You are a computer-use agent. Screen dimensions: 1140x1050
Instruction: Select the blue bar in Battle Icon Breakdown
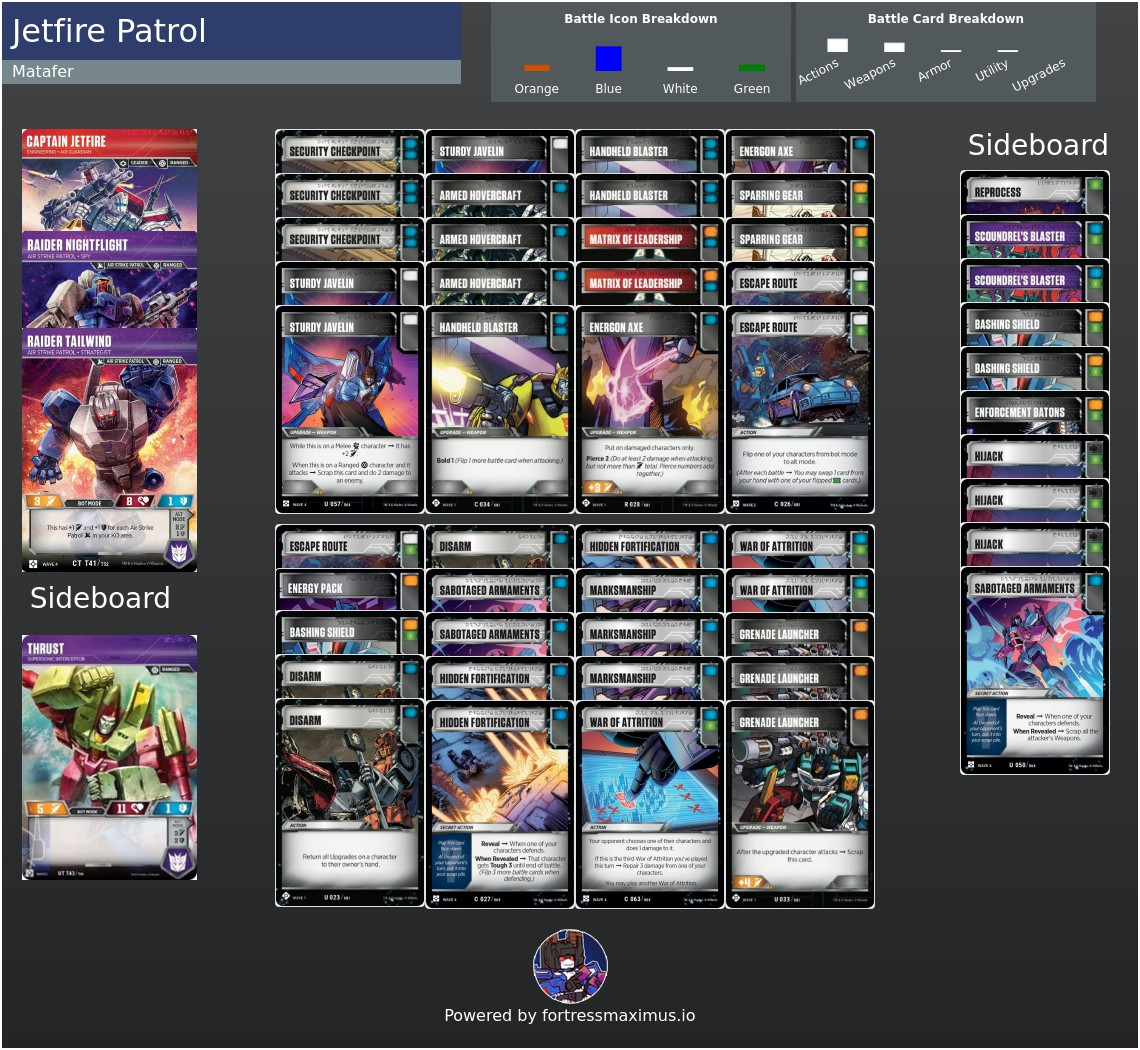tap(609, 58)
